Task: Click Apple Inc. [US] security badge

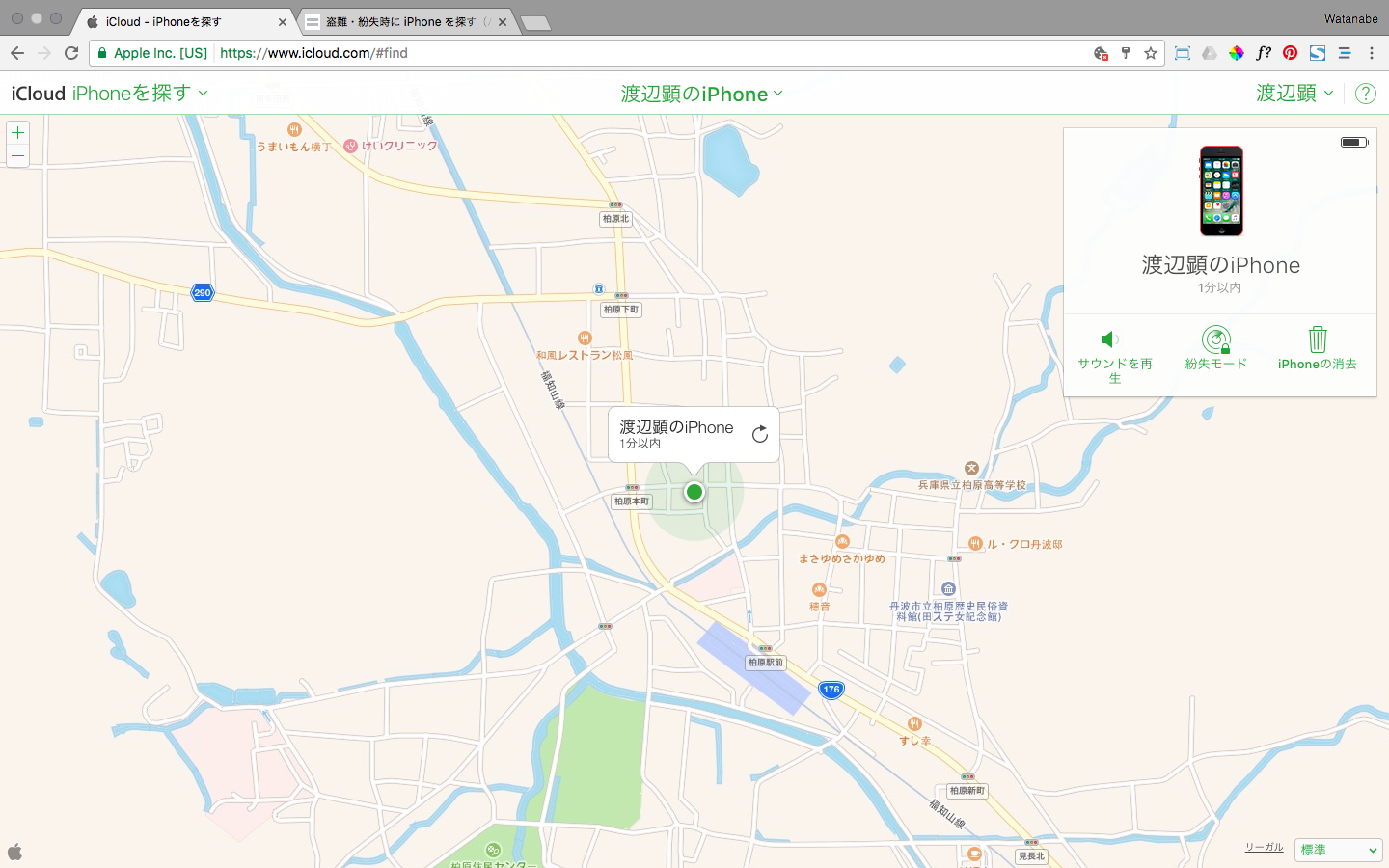Action: [x=152, y=53]
